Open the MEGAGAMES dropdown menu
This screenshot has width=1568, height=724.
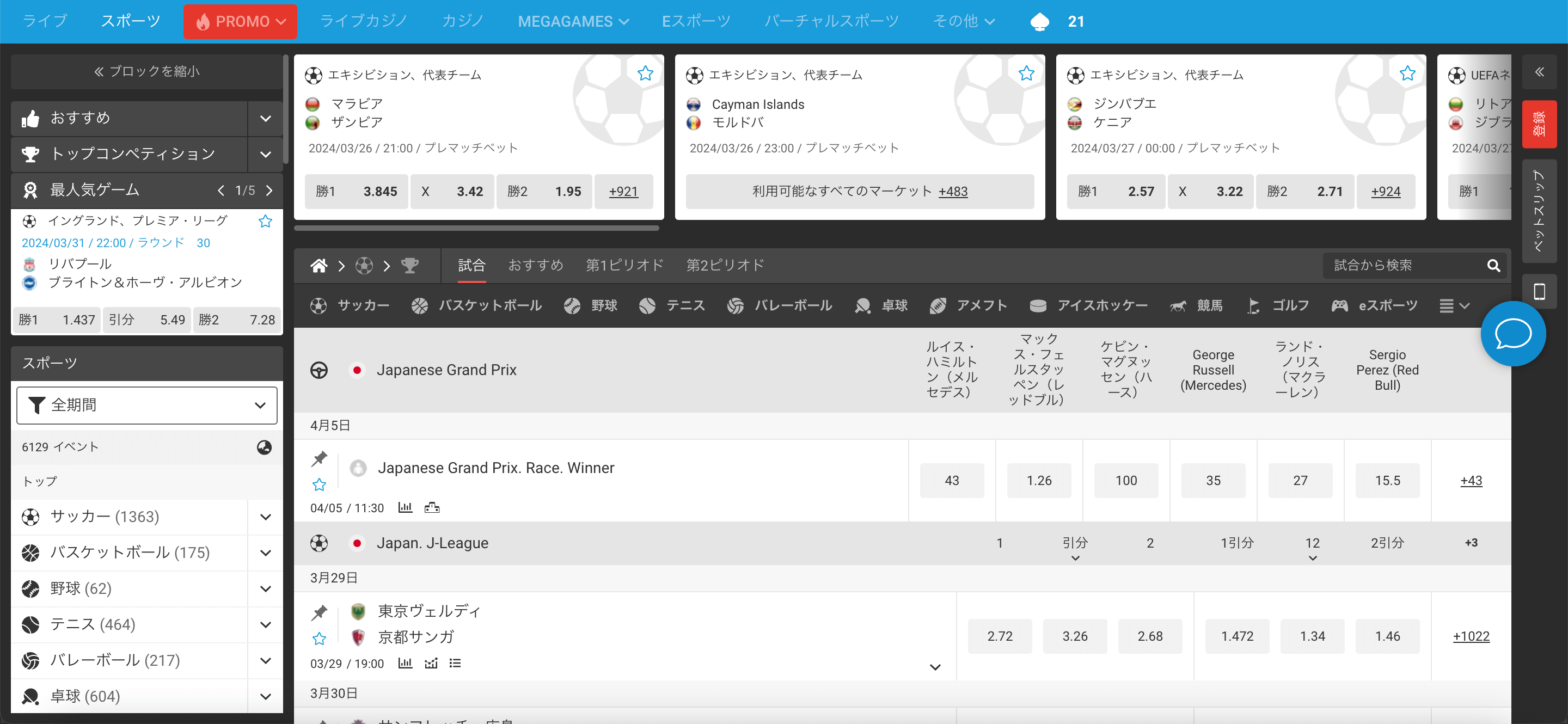pyautogui.click(x=573, y=22)
